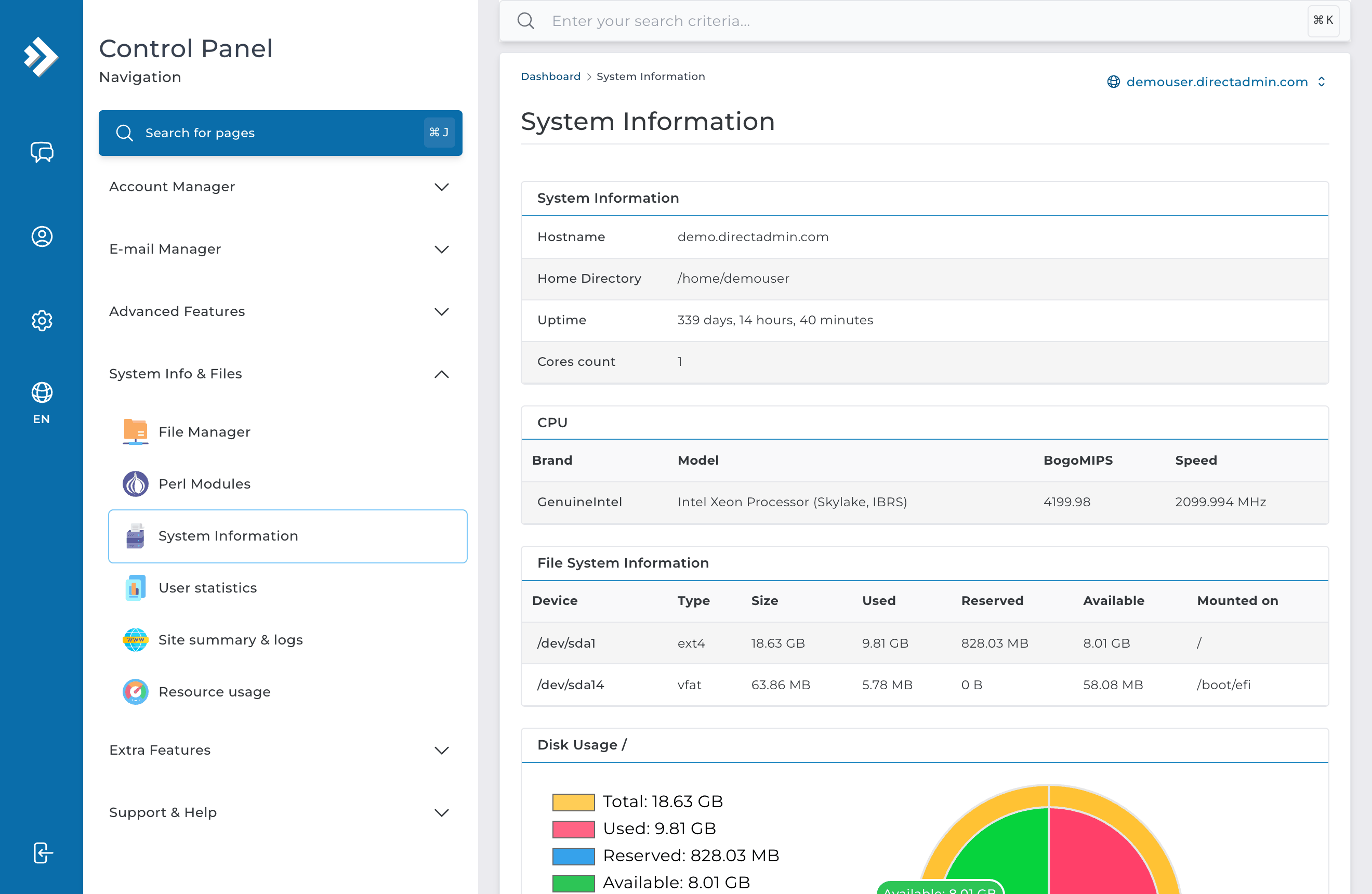1372x894 pixels.
Task: Click the 4199.98 BogoMIPS value
Action: 1066,502
